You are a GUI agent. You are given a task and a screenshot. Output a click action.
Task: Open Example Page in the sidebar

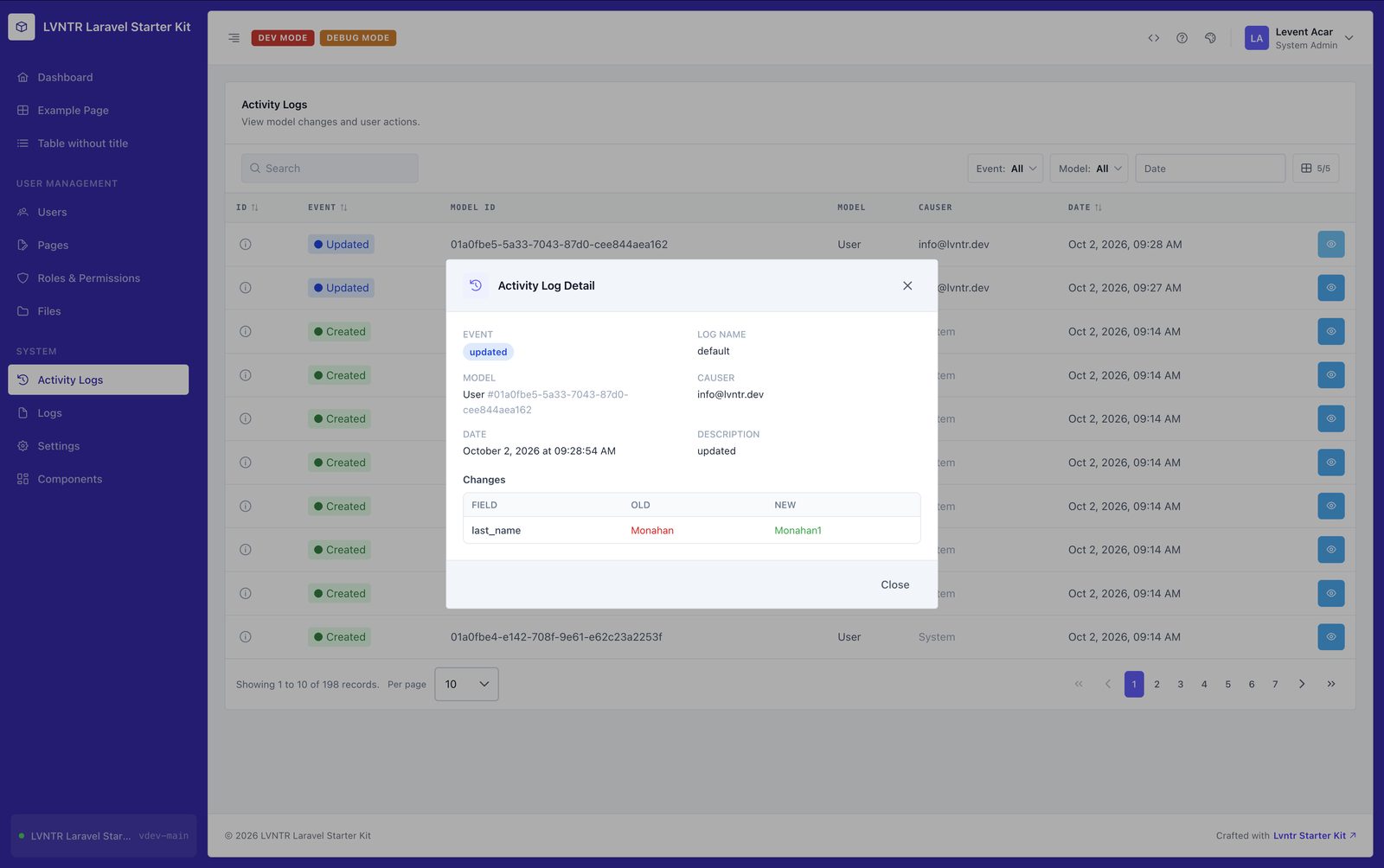pyautogui.click(x=99, y=111)
